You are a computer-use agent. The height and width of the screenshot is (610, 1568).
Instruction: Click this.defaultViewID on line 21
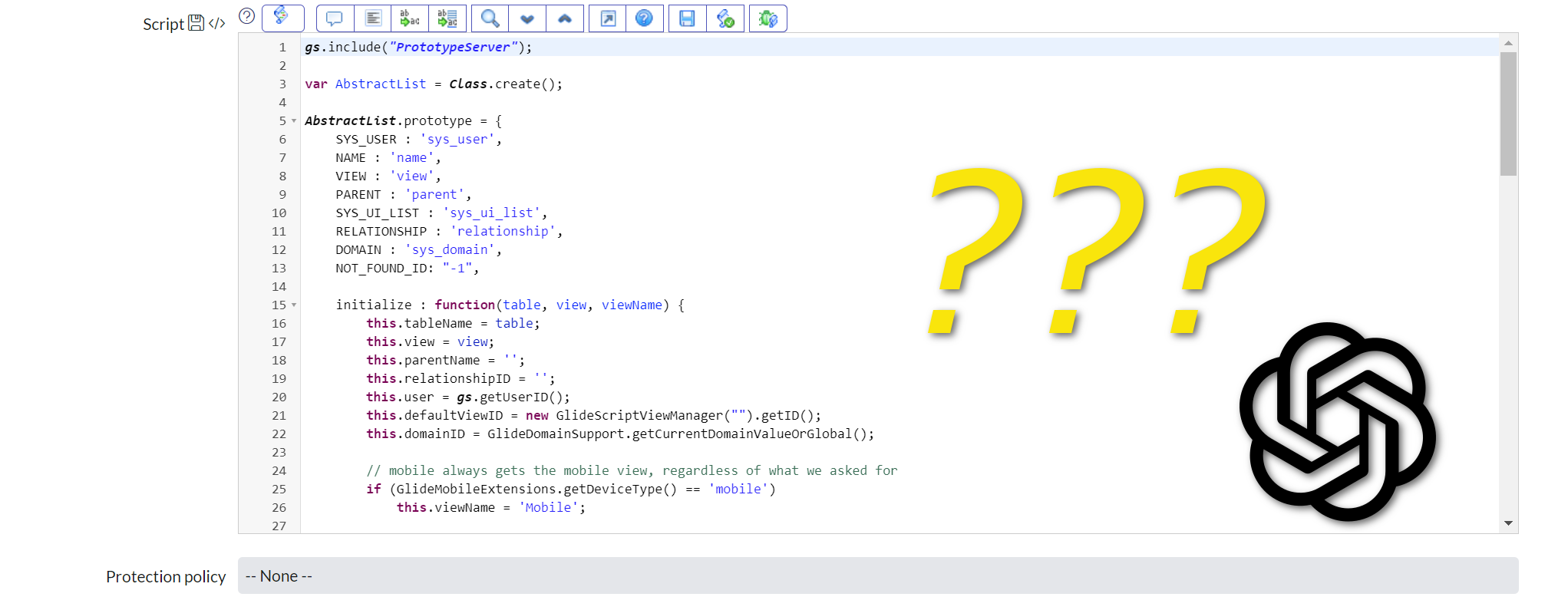tap(434, 416)
